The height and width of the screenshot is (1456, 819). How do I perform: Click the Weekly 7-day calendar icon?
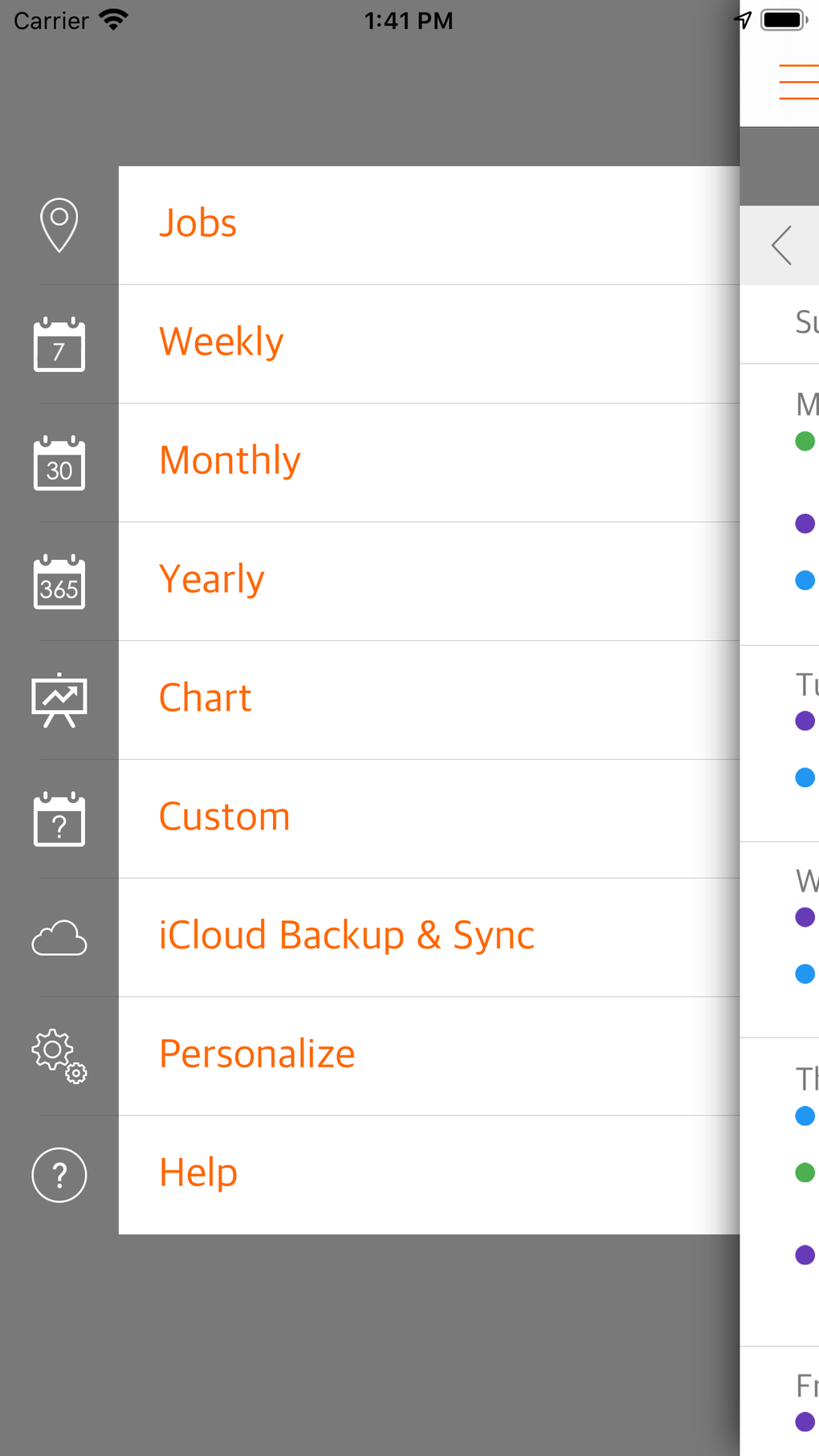tap(59, 345)
